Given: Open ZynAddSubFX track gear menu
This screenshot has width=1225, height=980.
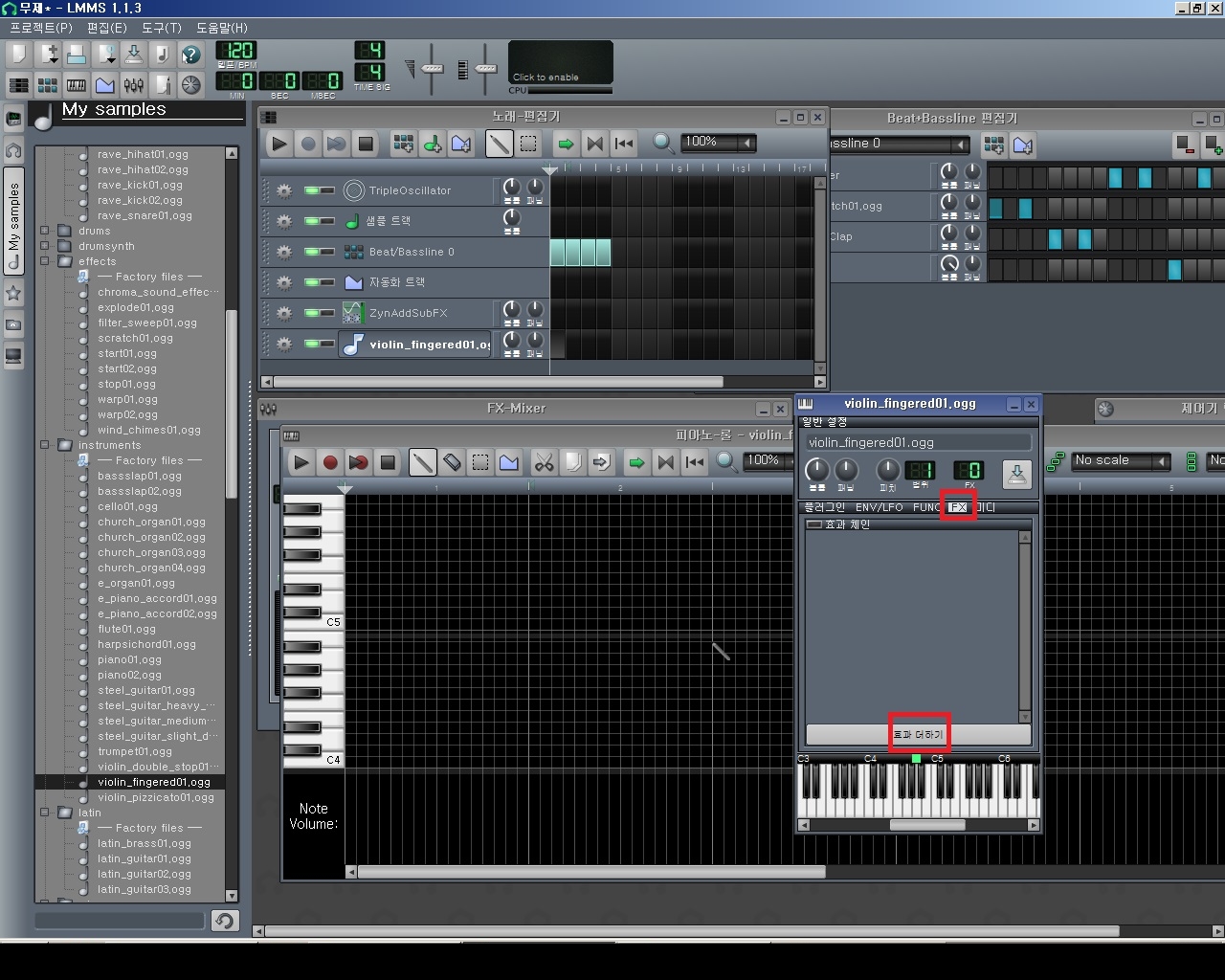Looking at the screenshot, I should [283, 313].
